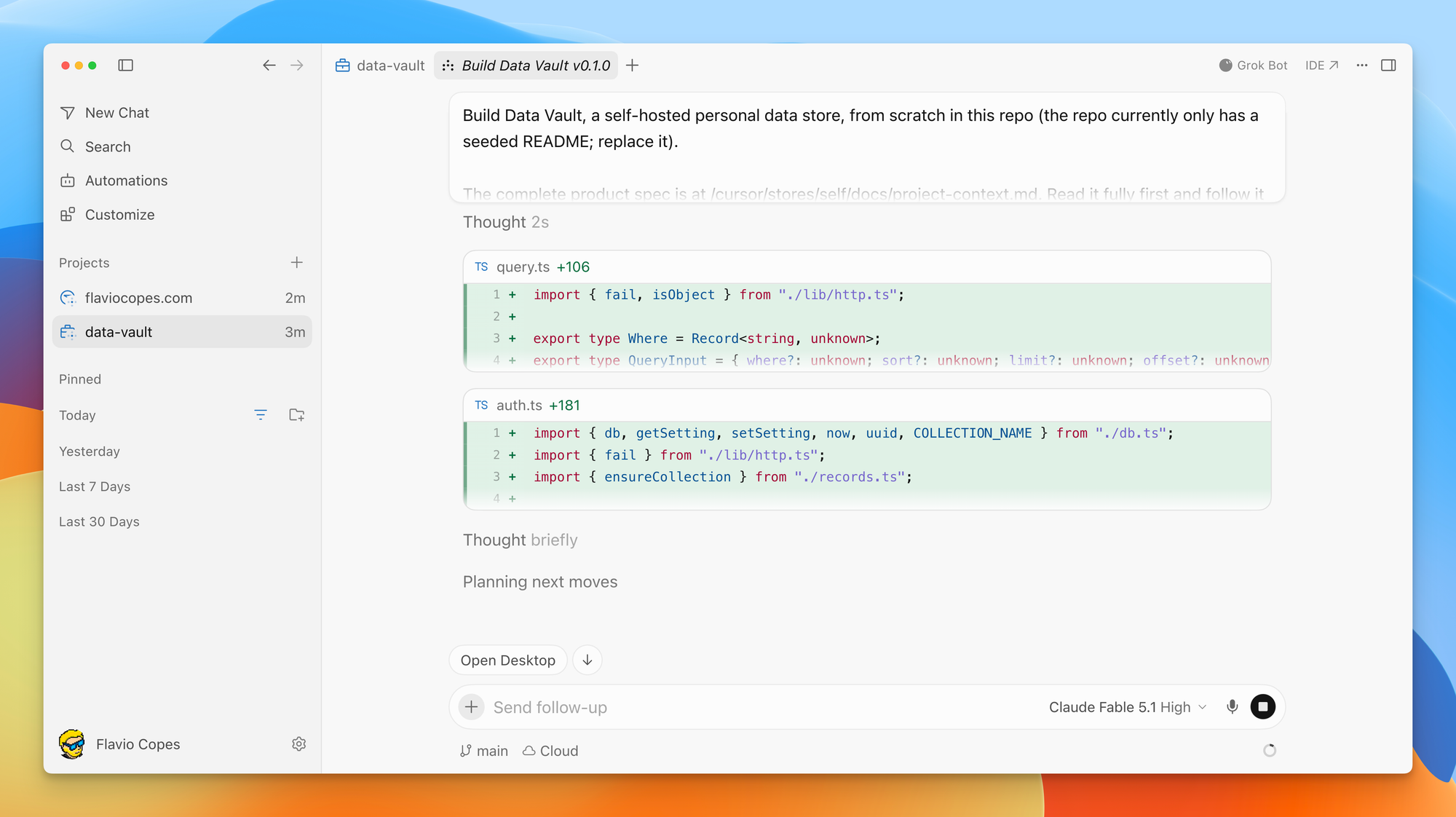Image resolution: width=1456 pixels, height=817 pixels.
Task: Click the Cloud environment selector
Action: [550, 751]
